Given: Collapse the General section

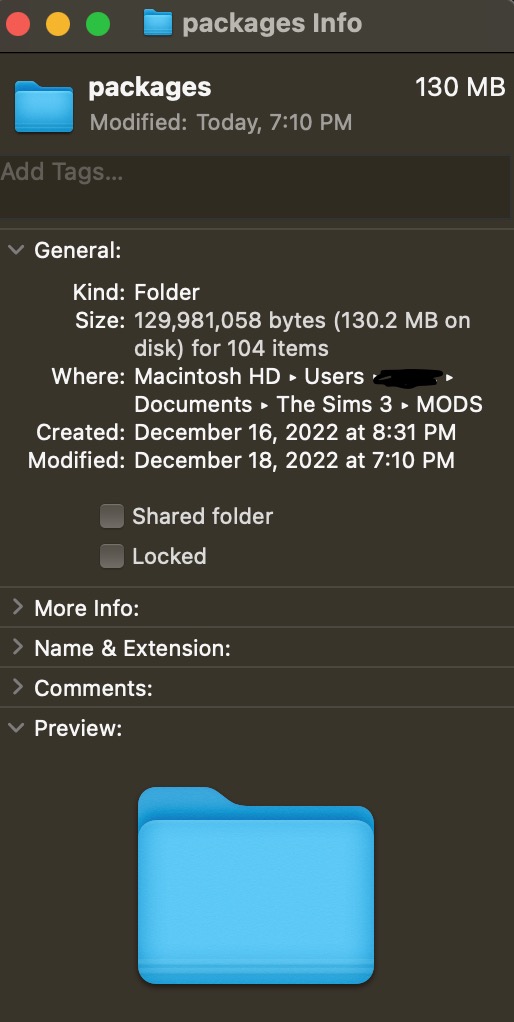Looking at the screenshot, I should [18, 250].
